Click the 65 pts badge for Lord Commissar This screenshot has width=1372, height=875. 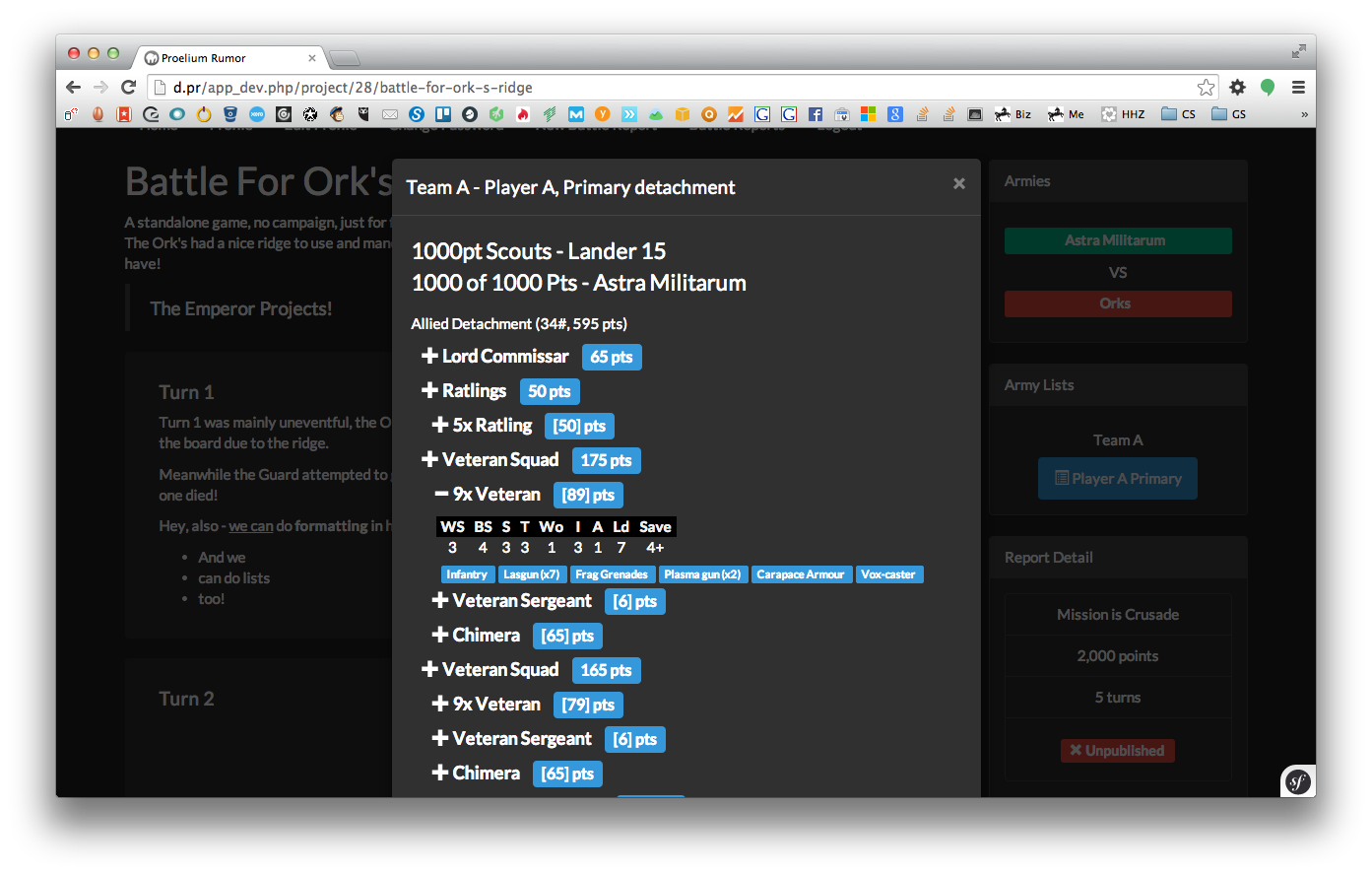point(612,357)
